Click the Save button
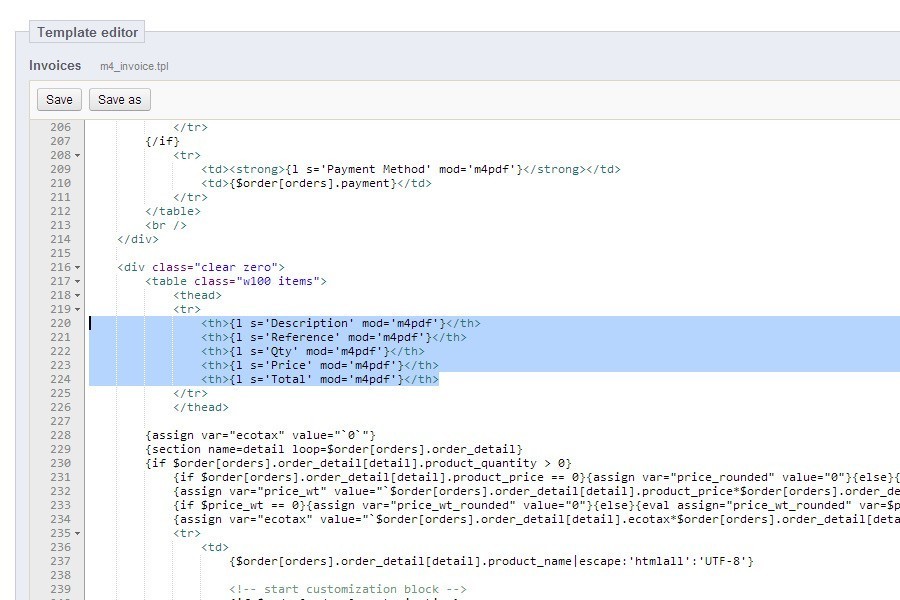This screenshot has width=900, height=600. pyautogui.click(x=59, y=99)
